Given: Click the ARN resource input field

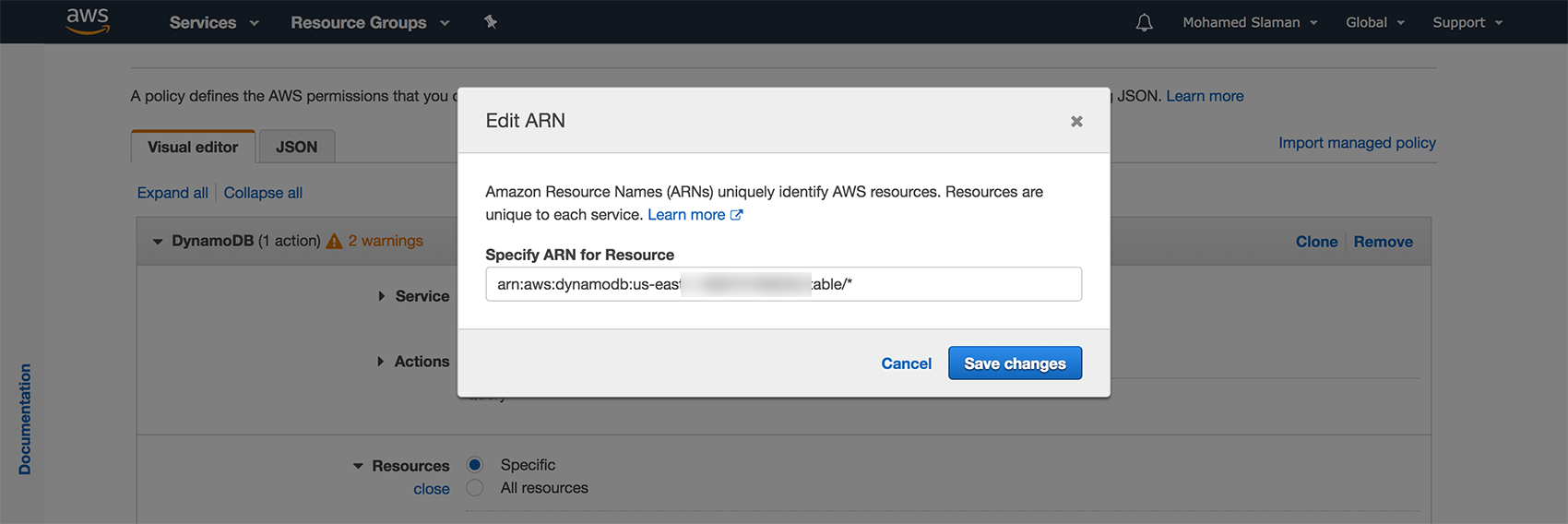Looking at the screenshot, I should pos(783,284).
